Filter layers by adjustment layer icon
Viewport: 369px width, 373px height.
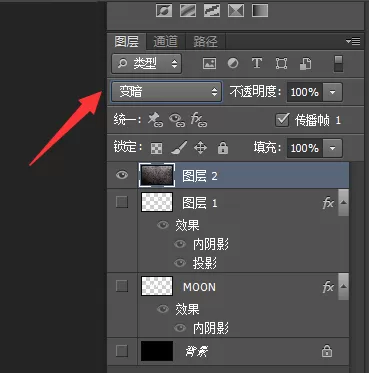[x=233, y=63]
